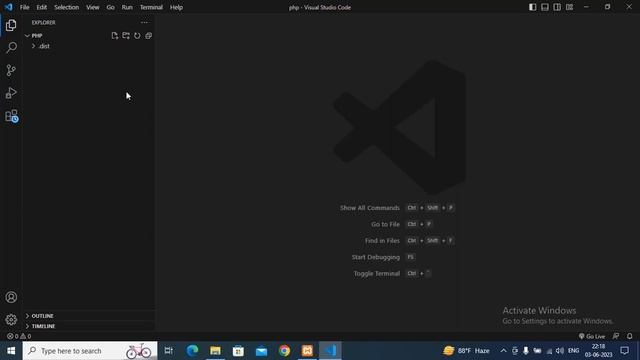Image resolution: width=640 pixels, height=360 pixels.
Task: Open the Edit menu
Action: tap(42, 7)
